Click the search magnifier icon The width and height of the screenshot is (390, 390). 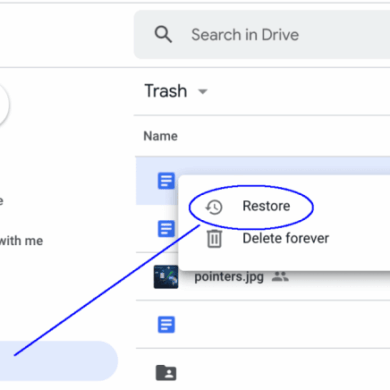tap(163, 35)
